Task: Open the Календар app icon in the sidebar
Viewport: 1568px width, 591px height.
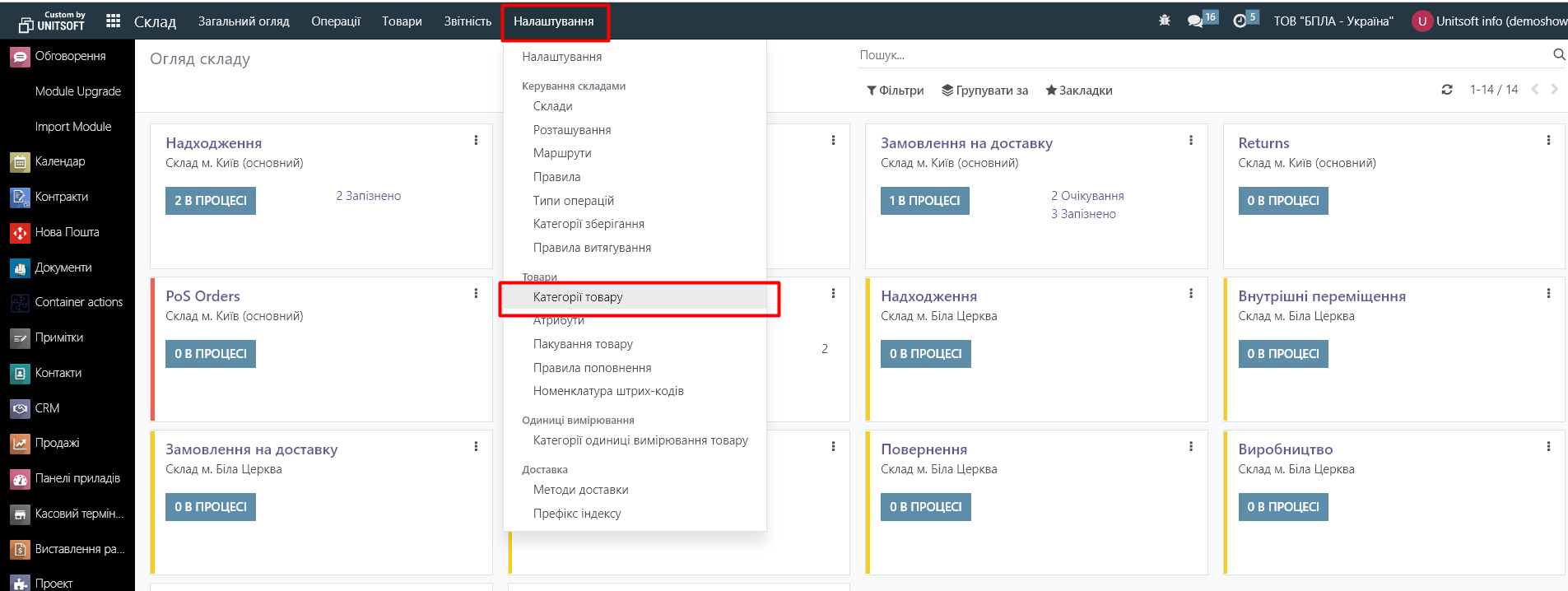Action: [x=20, y=162]
